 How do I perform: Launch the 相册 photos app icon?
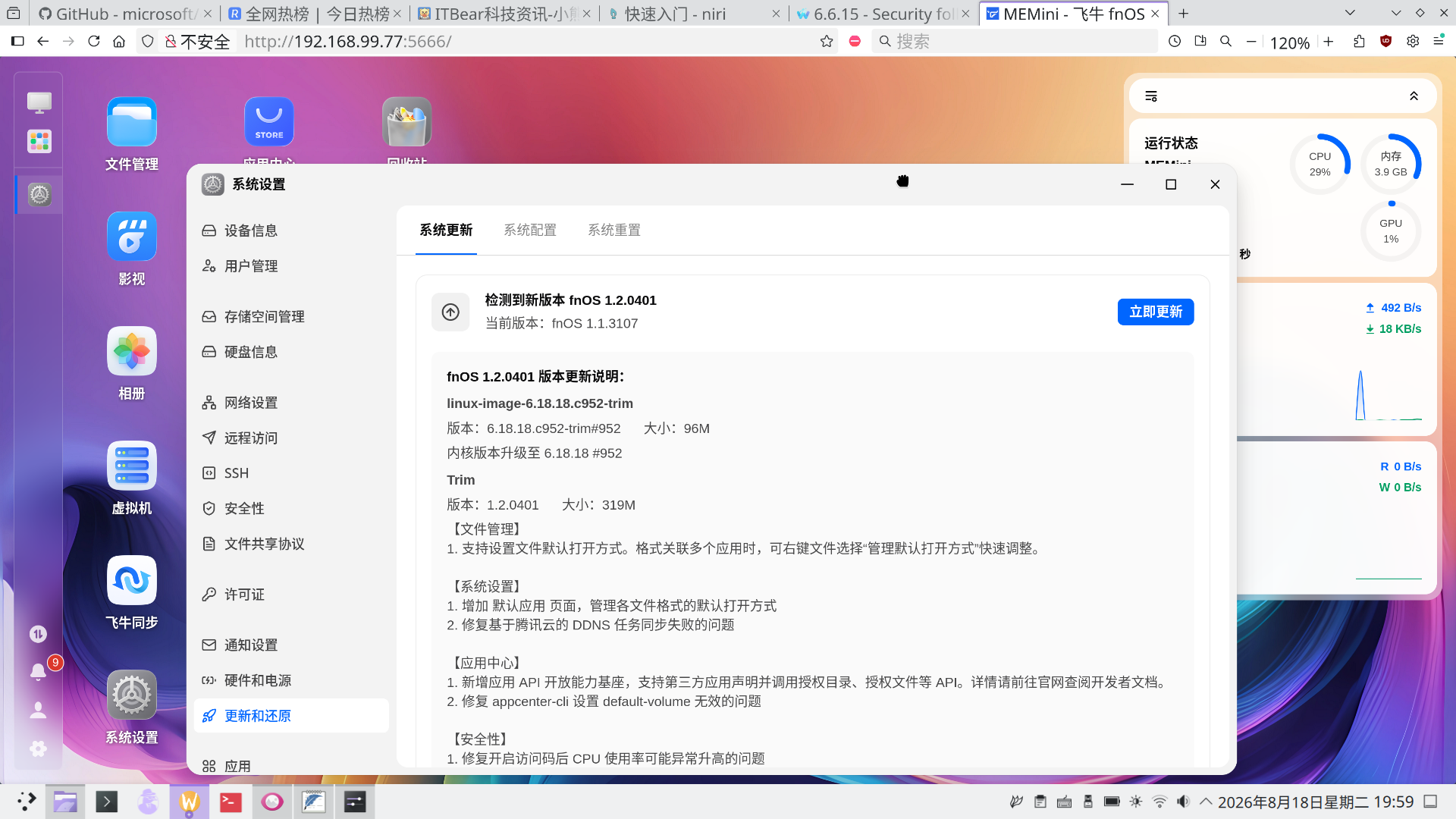(x=131, y=351)
